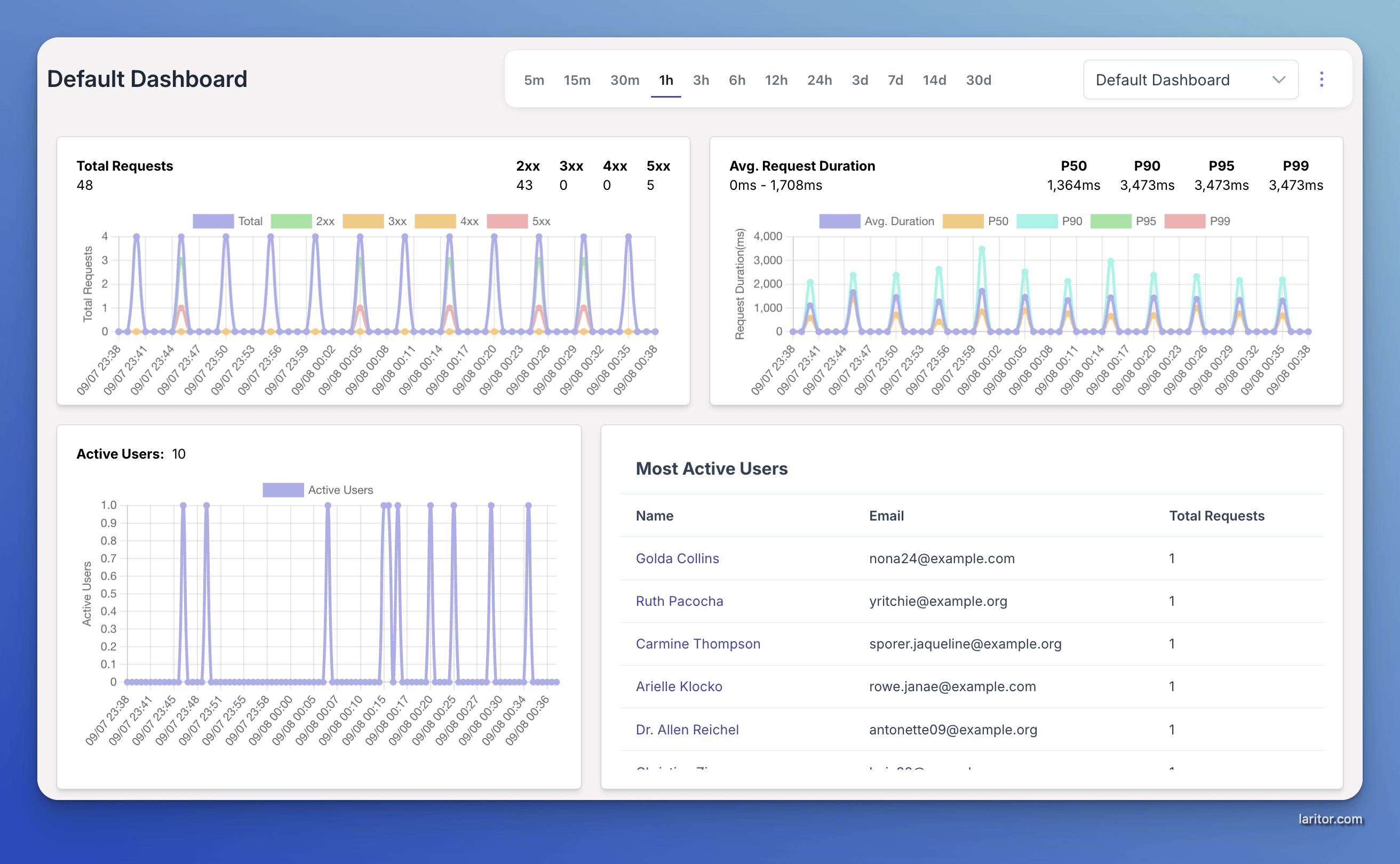The width and height of the screenshot is (1400, 864).
Task: Switch to the 3h time range
Action: 701,80
